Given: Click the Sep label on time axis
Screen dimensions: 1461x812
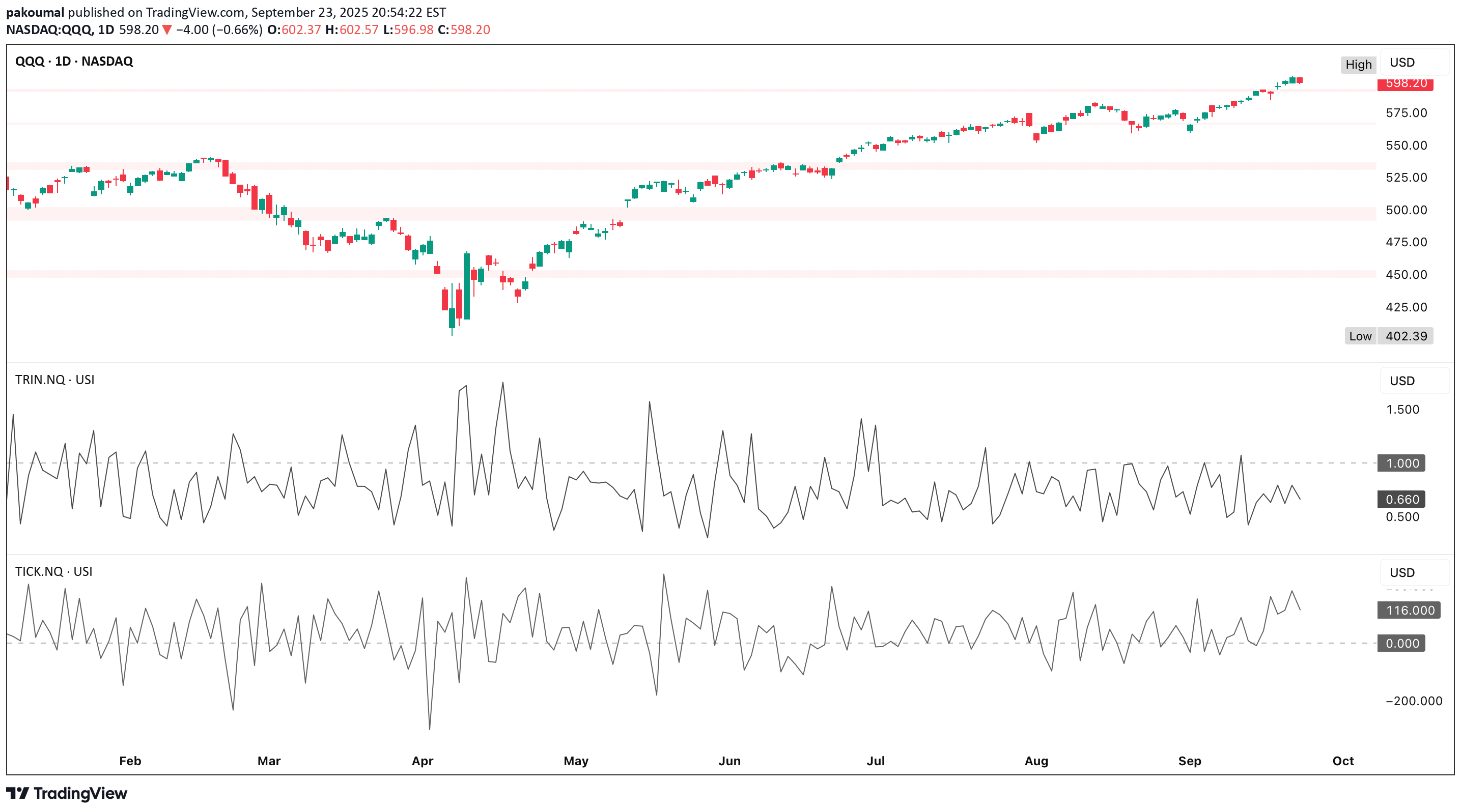Looking at the screenshot, I should (x=1189, y=761).
